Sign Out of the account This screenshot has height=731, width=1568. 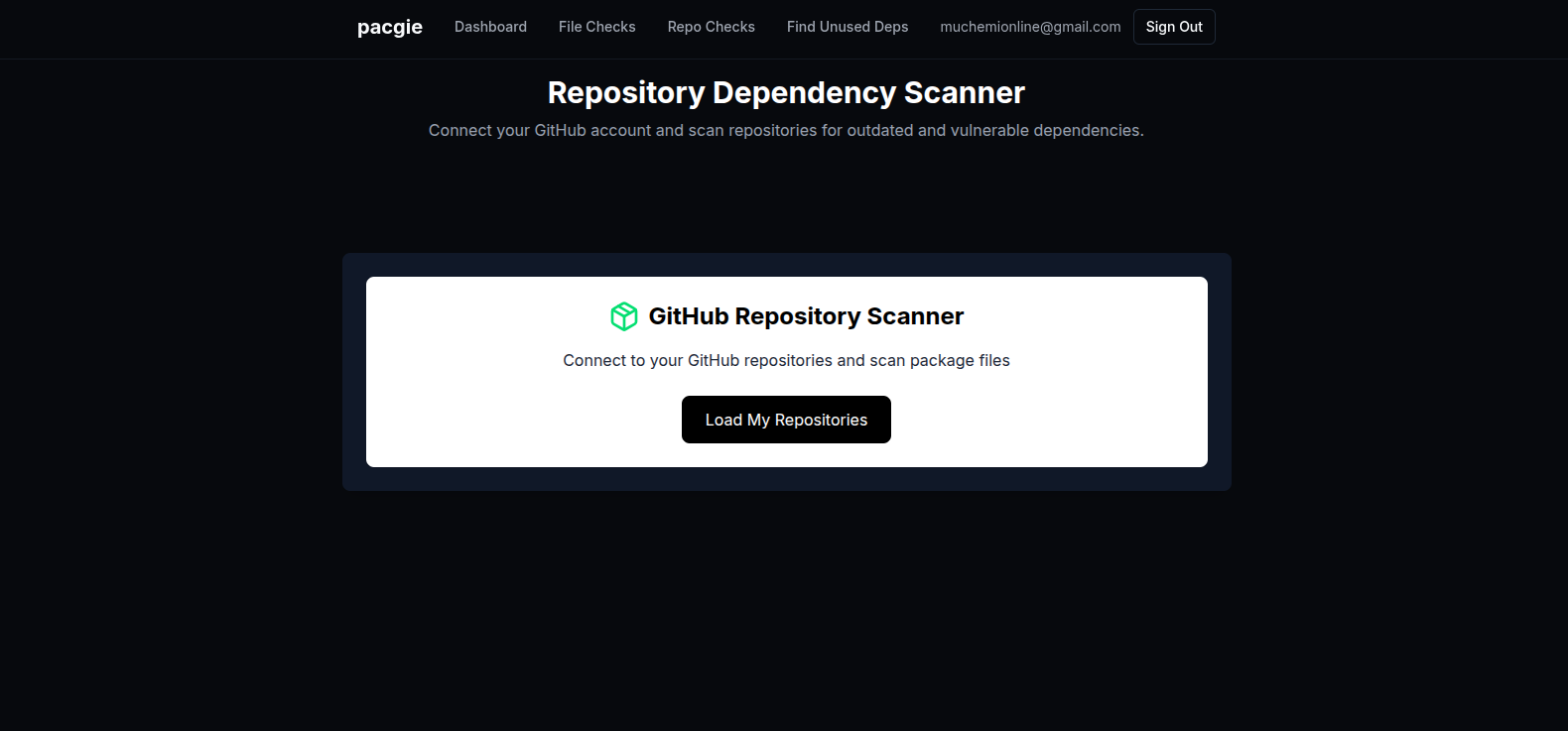click(x=1174, y=27)
